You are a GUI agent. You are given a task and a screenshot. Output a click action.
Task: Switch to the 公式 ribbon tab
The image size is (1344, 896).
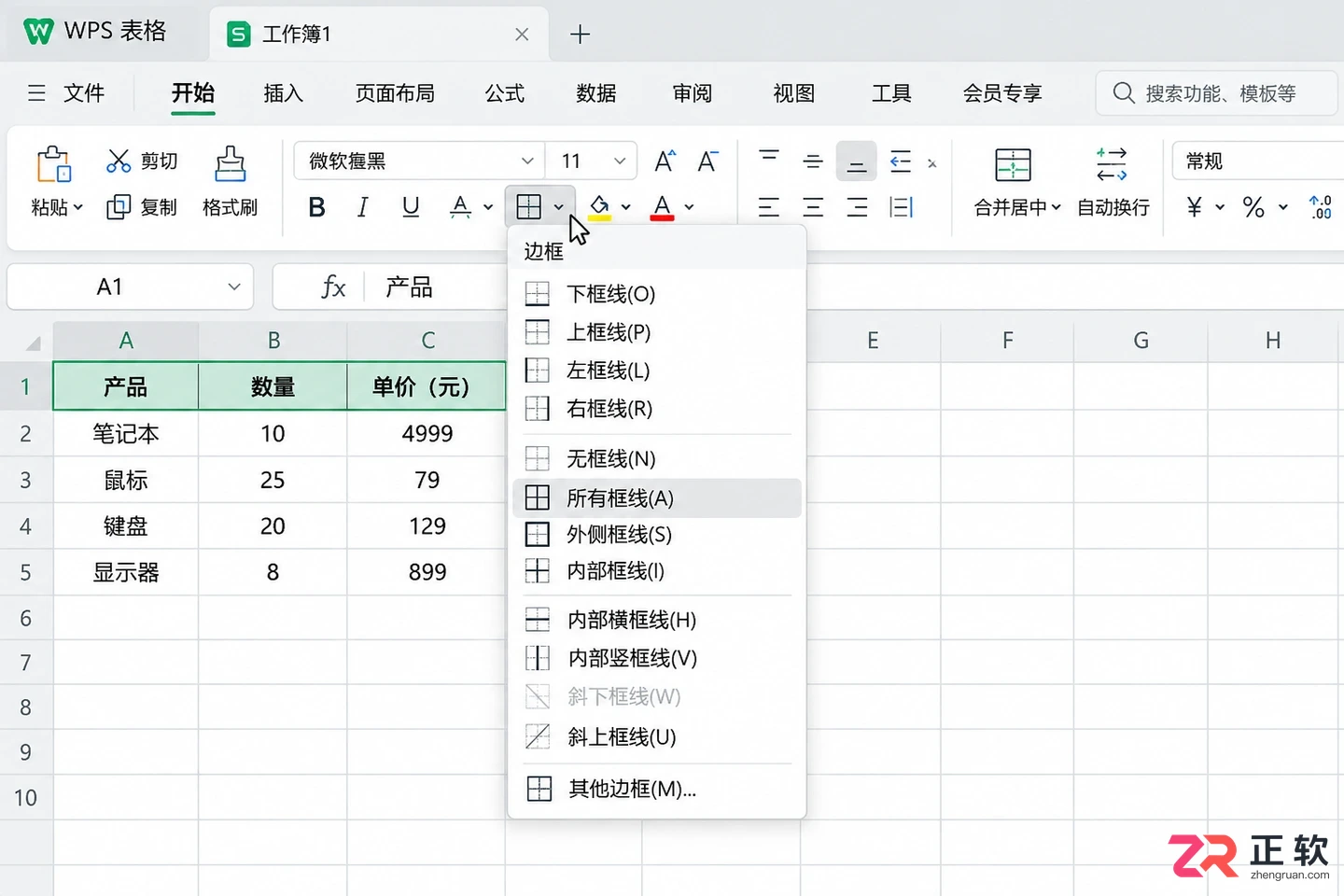click(505, 93)
